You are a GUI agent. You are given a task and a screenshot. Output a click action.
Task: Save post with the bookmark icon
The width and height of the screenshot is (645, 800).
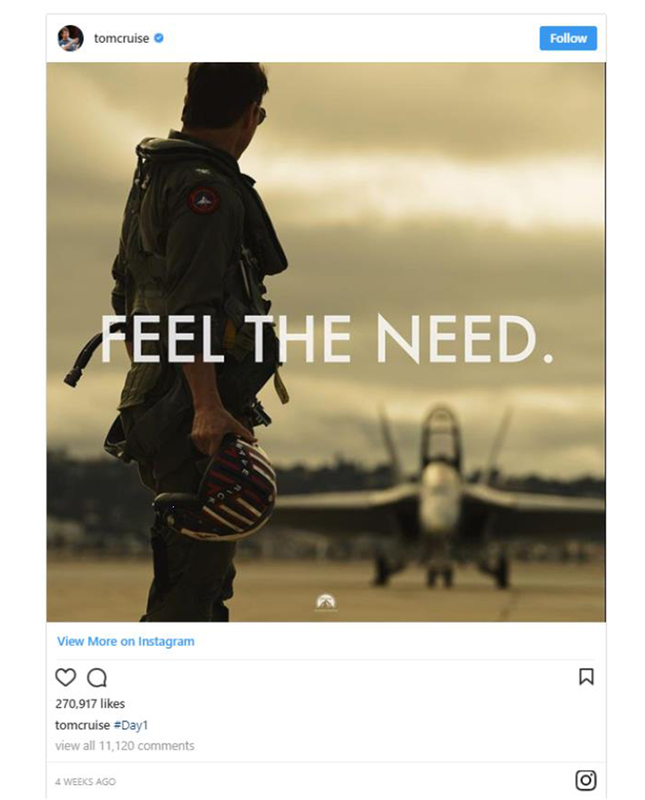(x=586, y=677)
